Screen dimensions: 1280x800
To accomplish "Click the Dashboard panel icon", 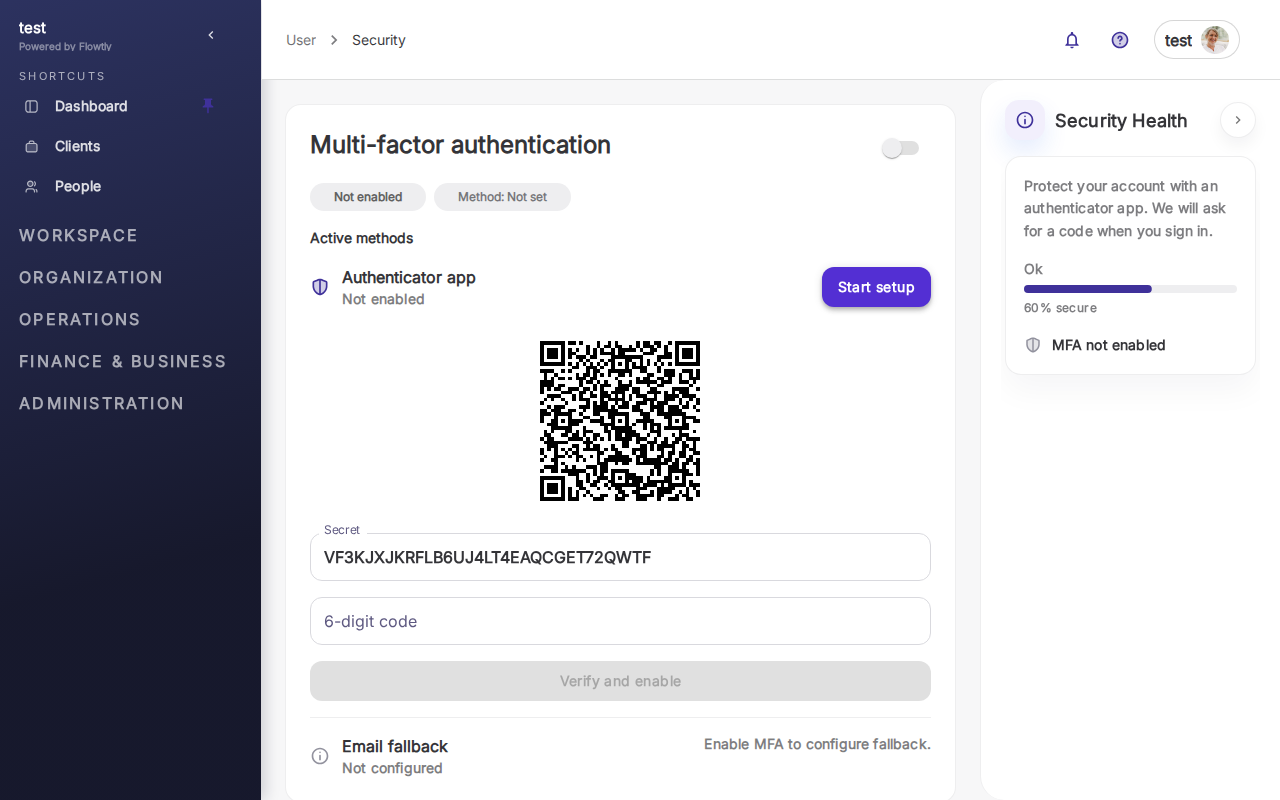I will click(x=32, y=106).
